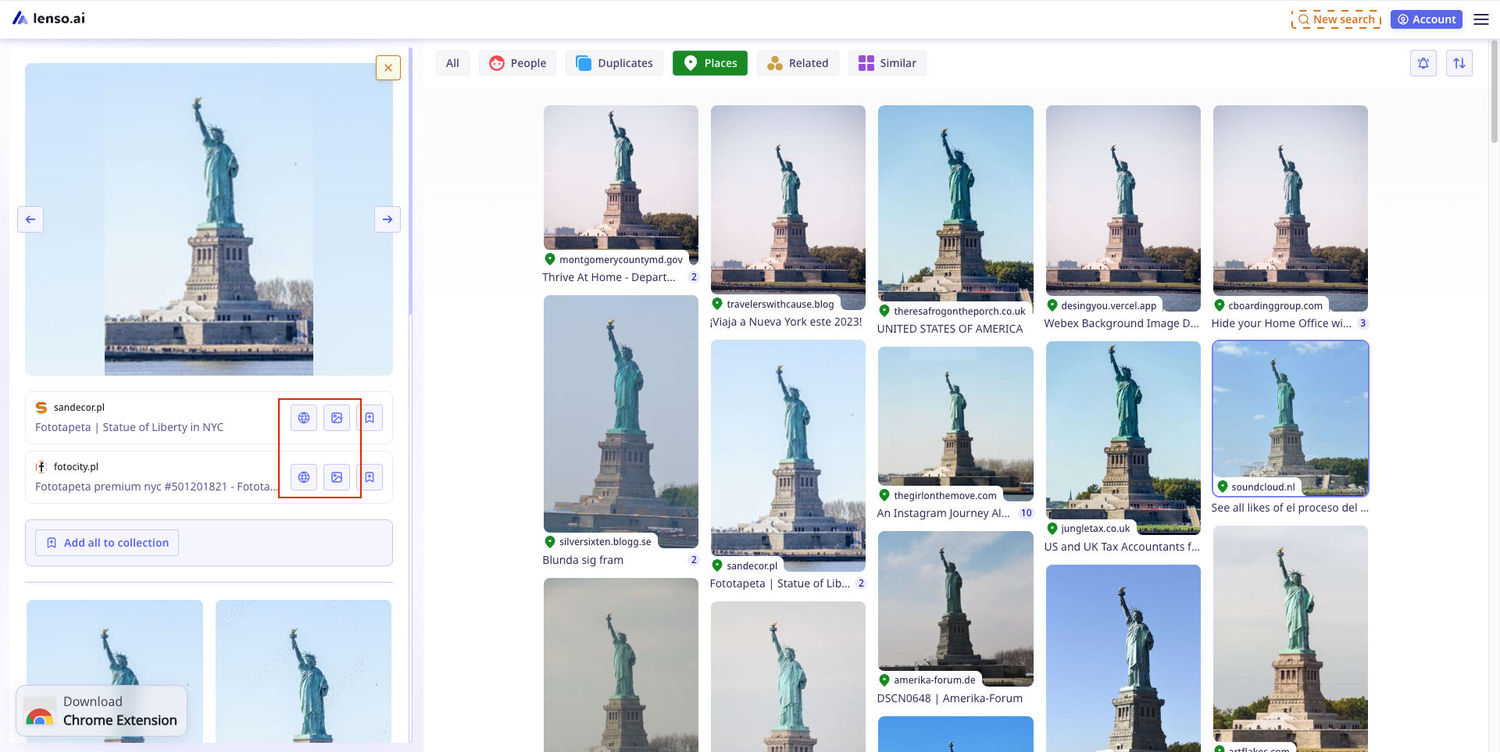Start a New search

click(1336, 19)
